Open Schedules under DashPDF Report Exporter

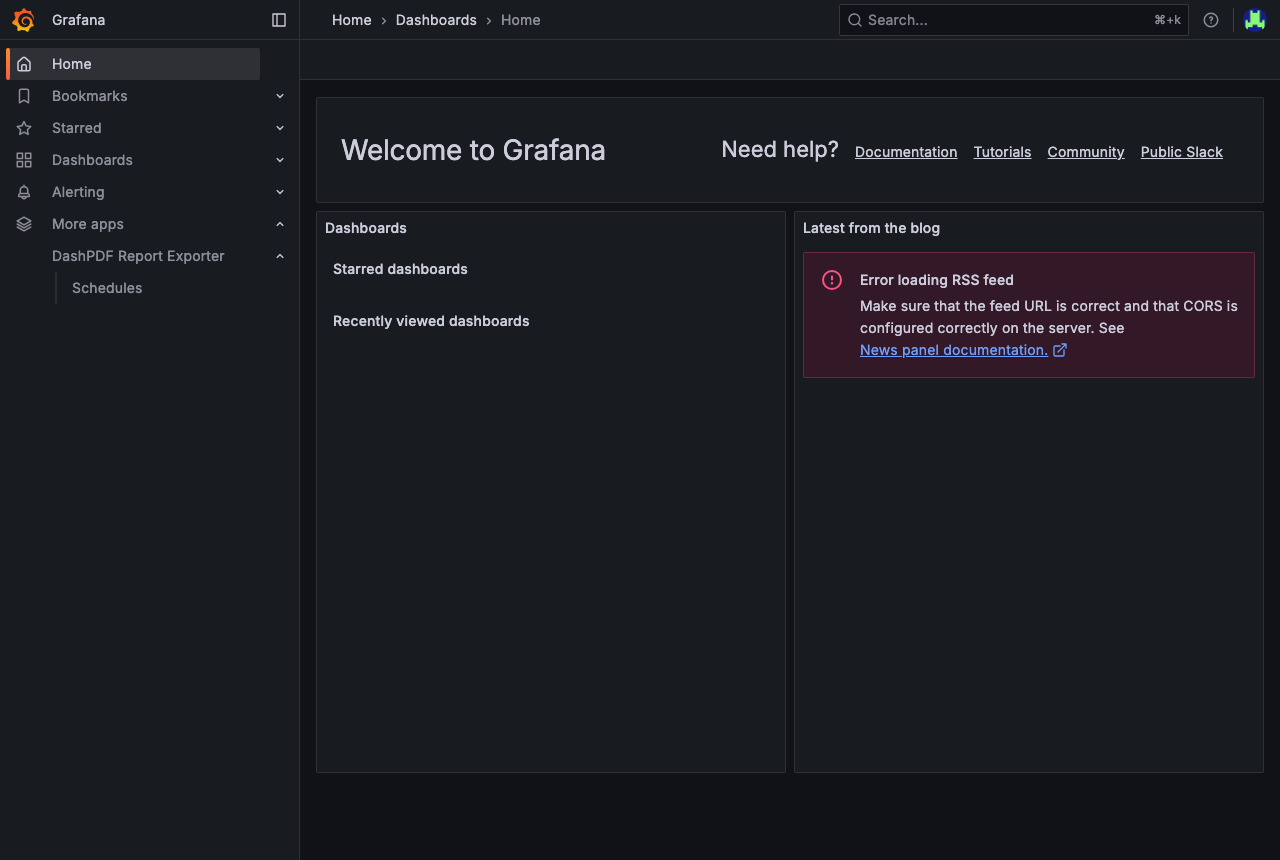[x=107, y=288]
